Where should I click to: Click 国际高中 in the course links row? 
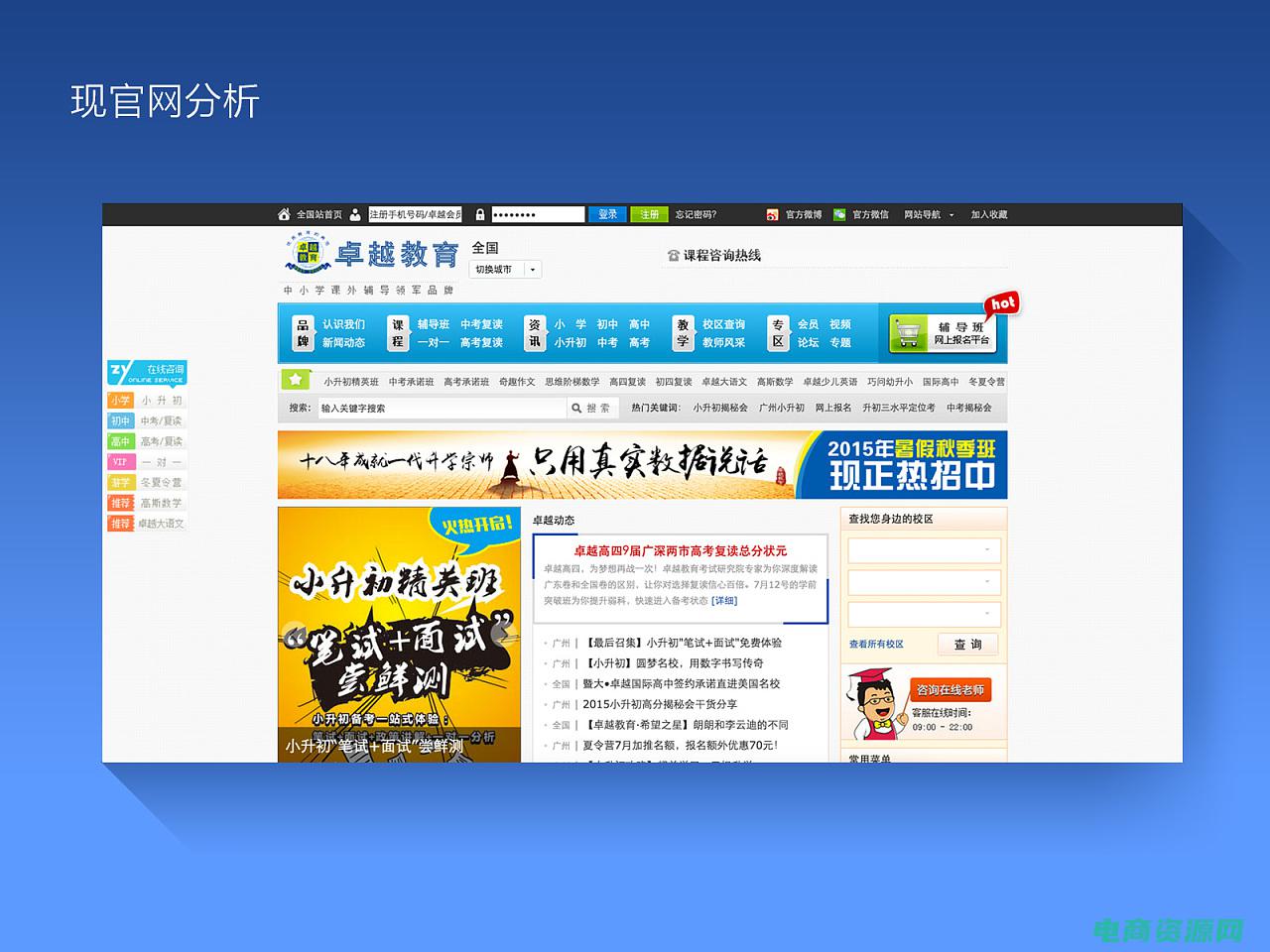click(x=941, y=382)
